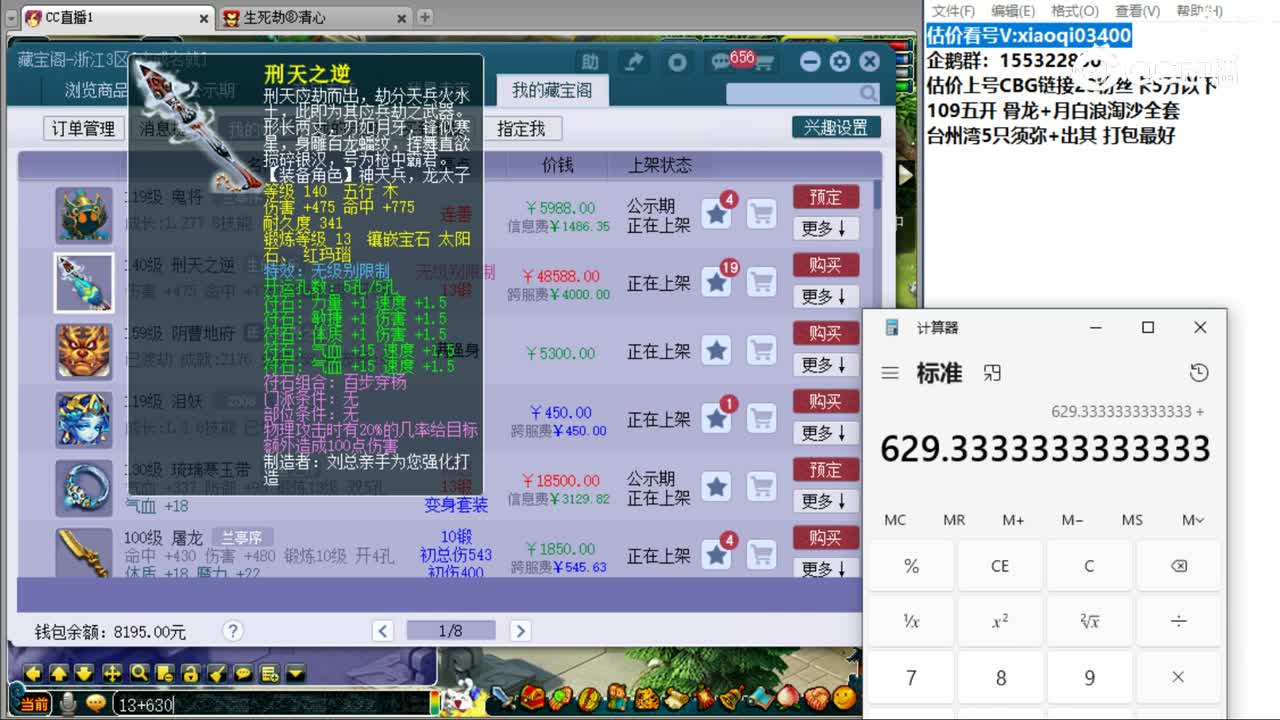Click the search magnifier in shop search box
This screenshot has height=720, width=1280.
[x=868, y=93]
